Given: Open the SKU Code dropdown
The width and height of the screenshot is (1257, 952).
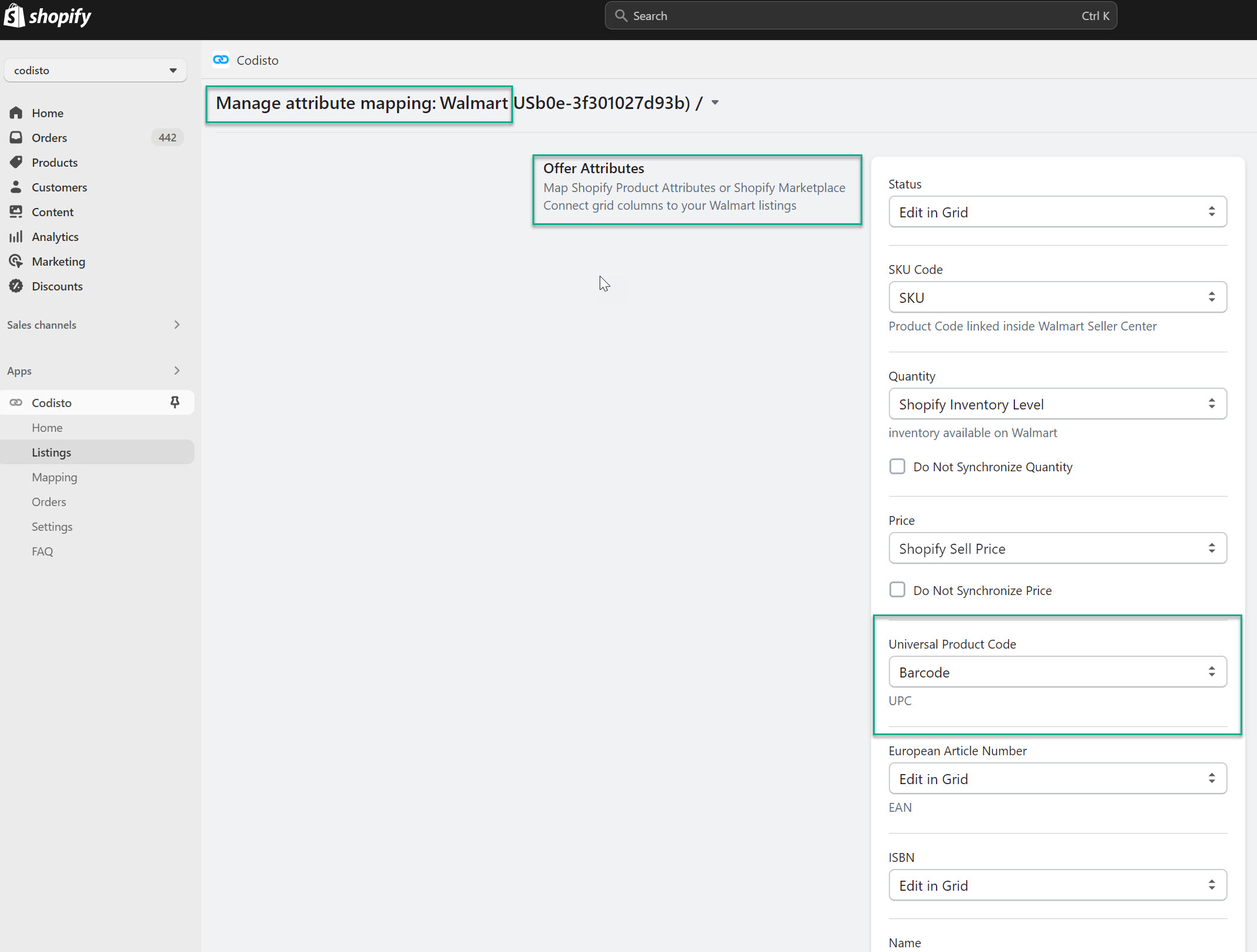Looking at the screenshot, I should 1057,297.
